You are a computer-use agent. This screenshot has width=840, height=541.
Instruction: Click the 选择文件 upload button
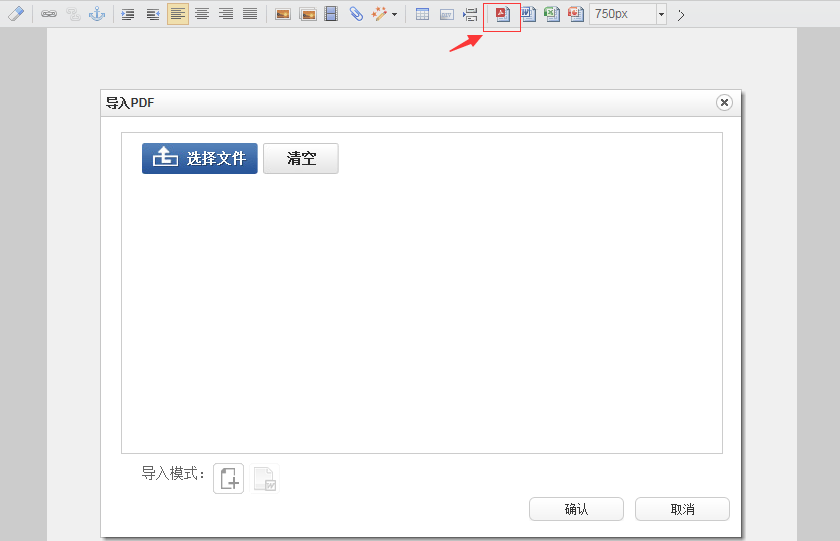200,158
